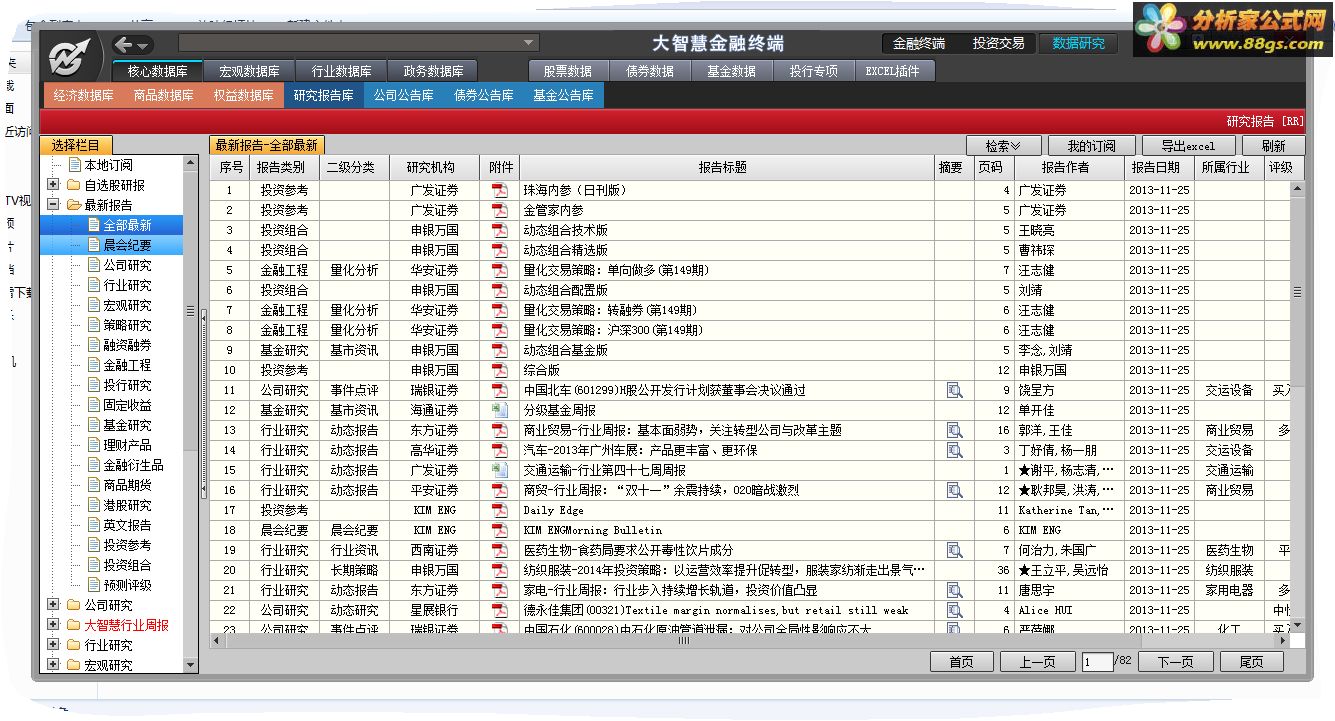Click the panel splitter collapse handle
Image resolution: width=1335 pixels, height=721 pixels.
(x=203, y=405)
